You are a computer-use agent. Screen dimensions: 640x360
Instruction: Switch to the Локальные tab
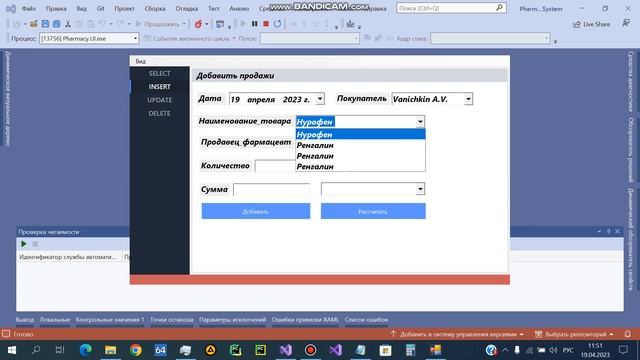pyautogui.click(x=55, y=320)
